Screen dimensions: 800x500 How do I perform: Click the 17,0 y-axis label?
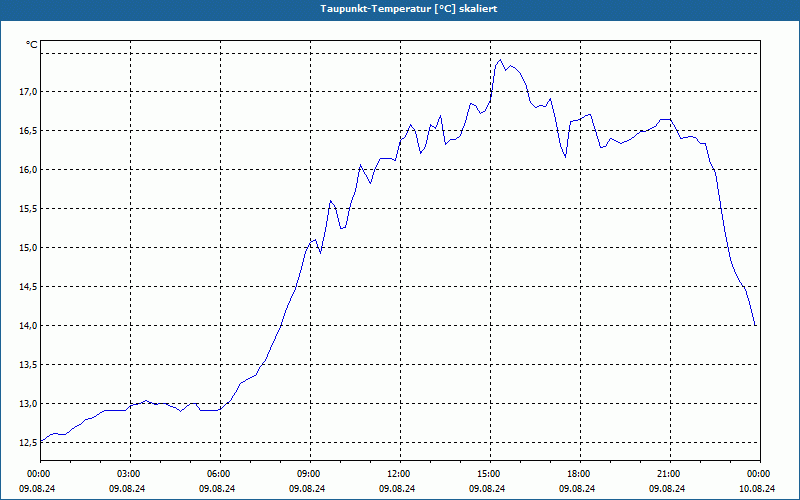tap(29, 92)
